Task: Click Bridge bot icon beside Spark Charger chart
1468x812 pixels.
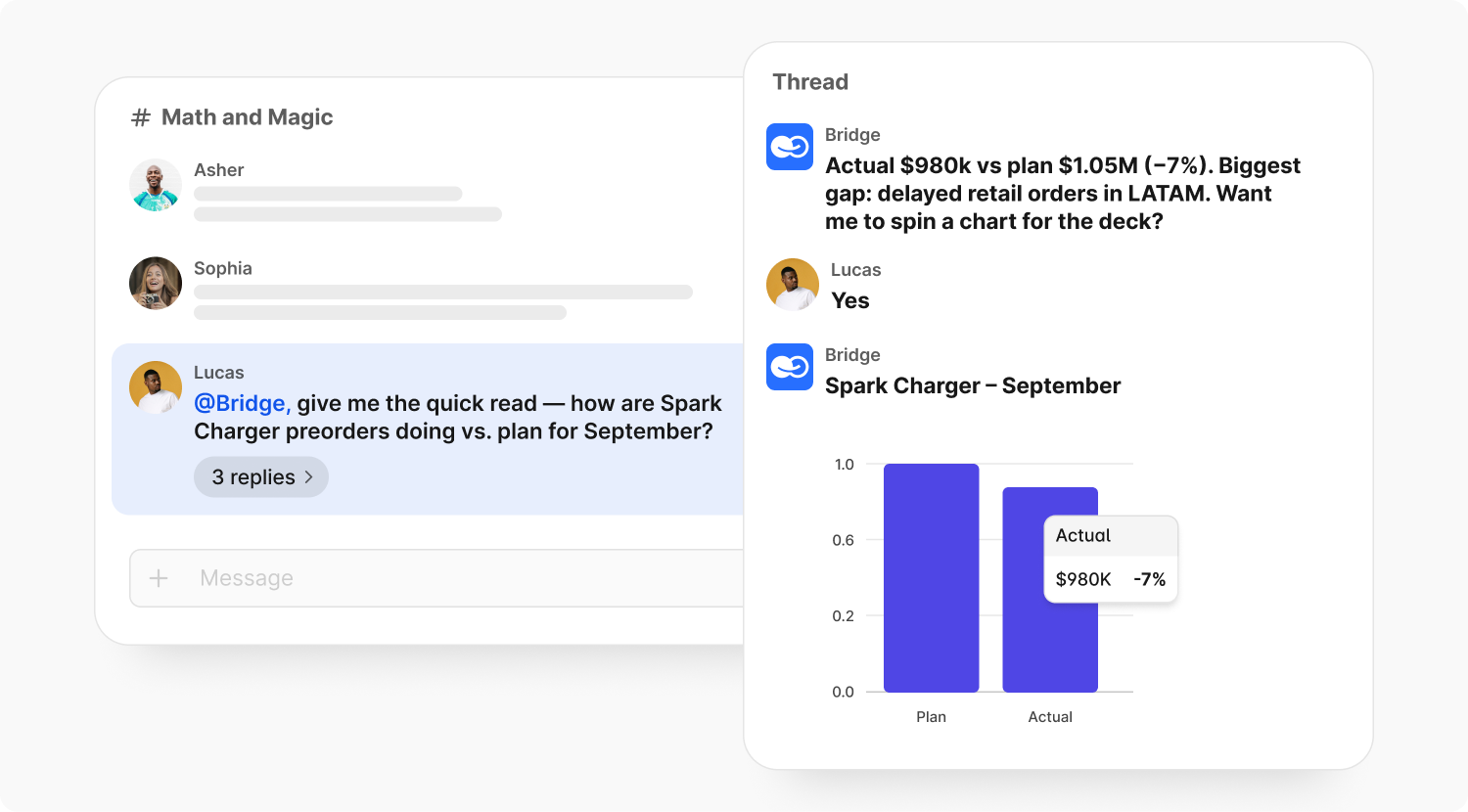Action: [790, 367]
